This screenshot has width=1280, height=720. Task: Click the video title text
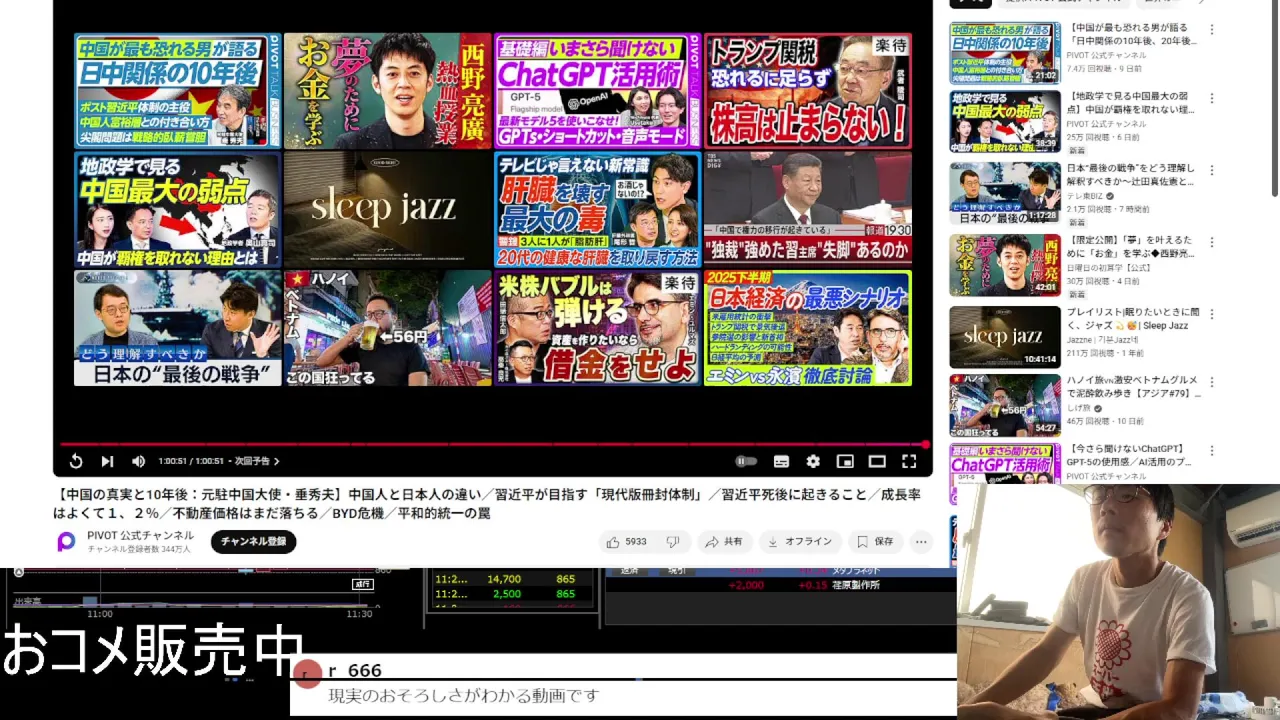coord(487,504)
